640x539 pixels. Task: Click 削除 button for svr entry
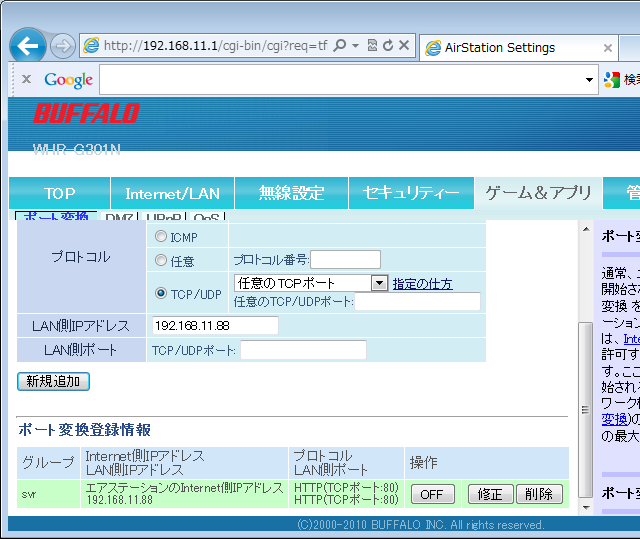(x=539, y=494)
